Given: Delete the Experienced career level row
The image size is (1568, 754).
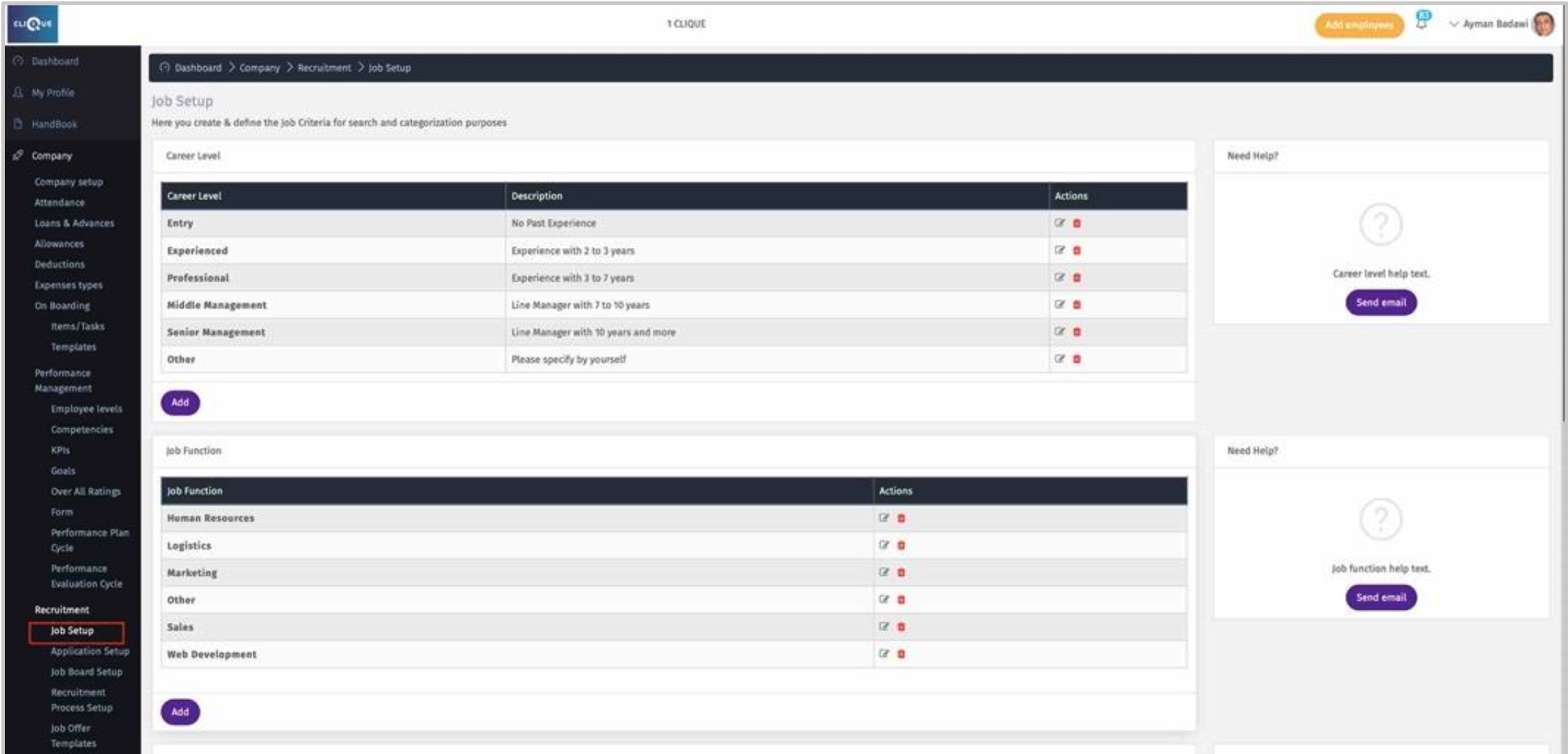Looking at the screenshot, I should pyautogui.click(x=1076, y=251).
